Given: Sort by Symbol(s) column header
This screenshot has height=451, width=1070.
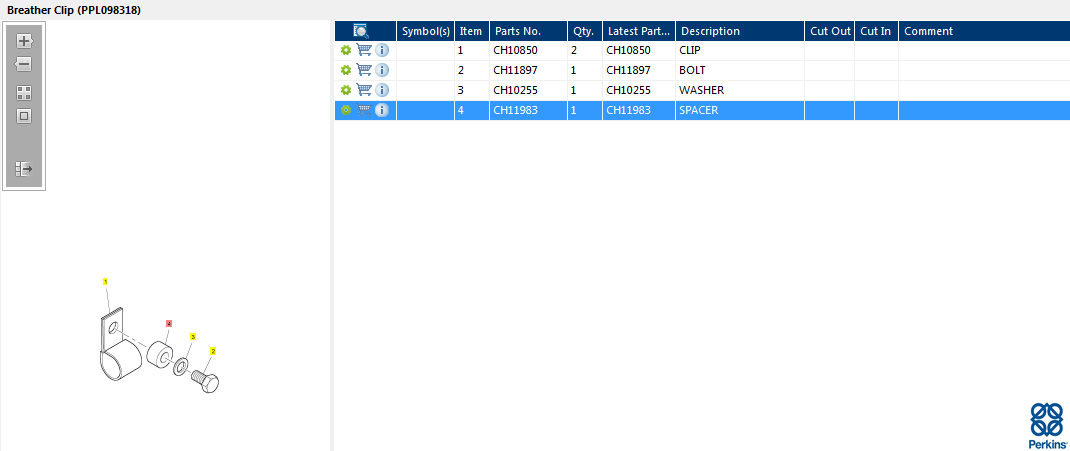Looking at the screenshot, I should pyautogui.click(x=426, y=31).
